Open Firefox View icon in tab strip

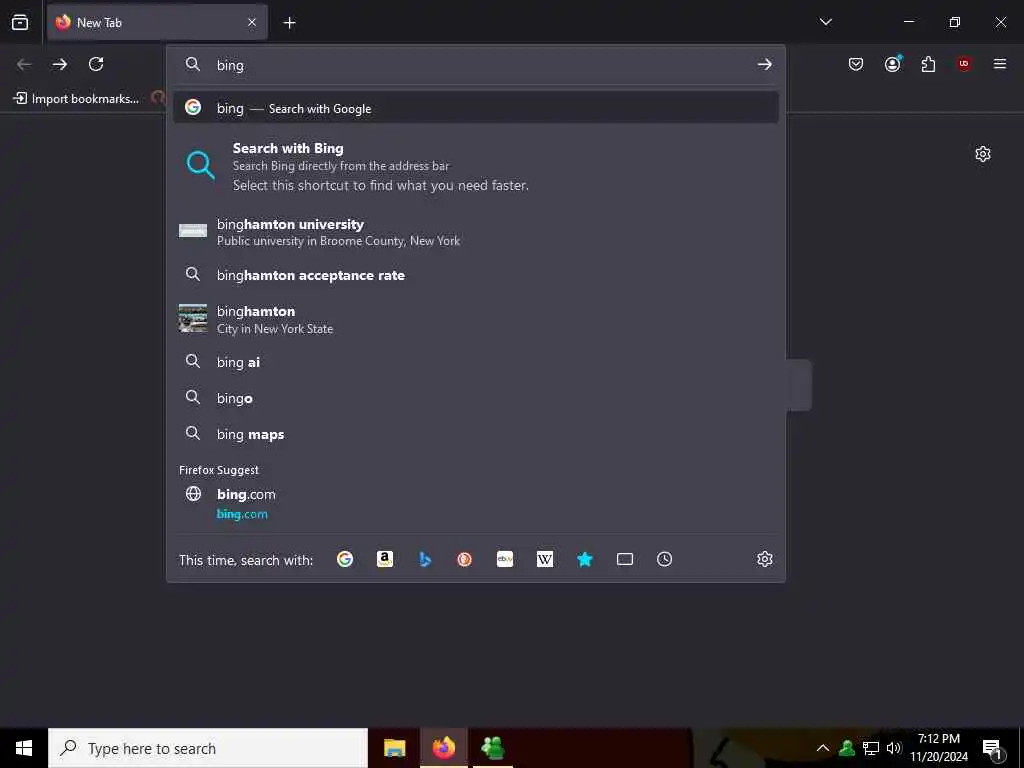(x=20, y=22)
